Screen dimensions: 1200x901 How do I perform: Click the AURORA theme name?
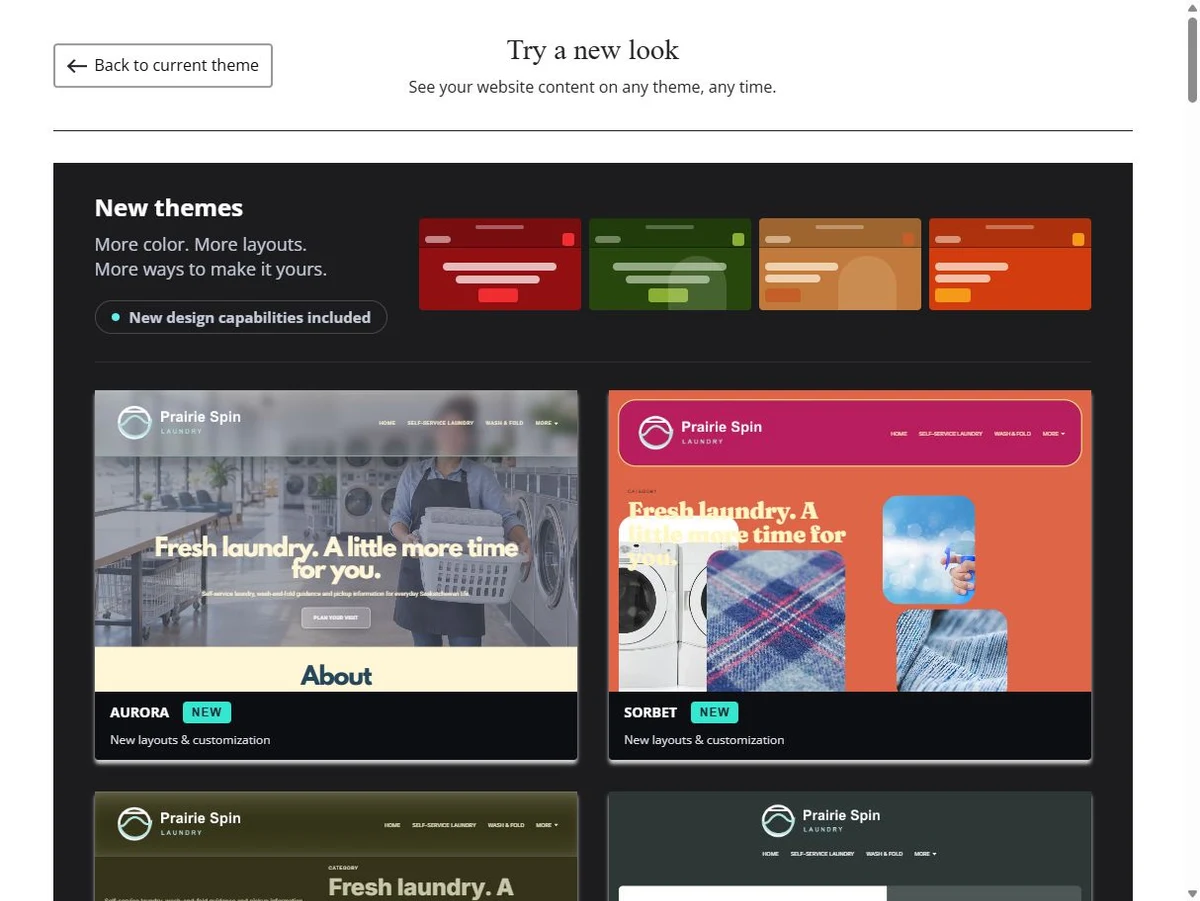[x=139, y=713]
